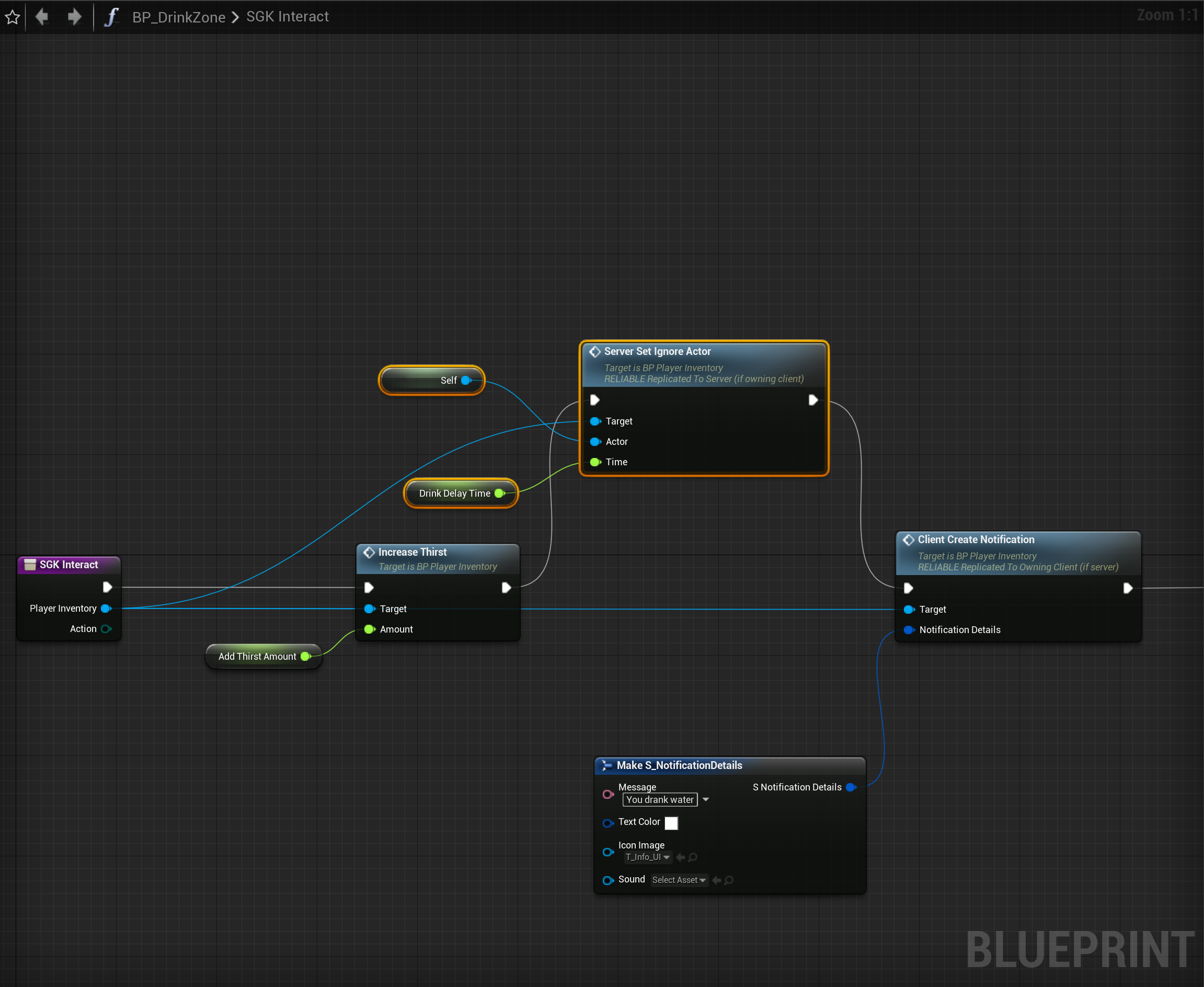Image resolution: width=1204 pixels, height=987 pixels.
Task: Open the Text Color white swatch
Action: click(x=671, y=822)
